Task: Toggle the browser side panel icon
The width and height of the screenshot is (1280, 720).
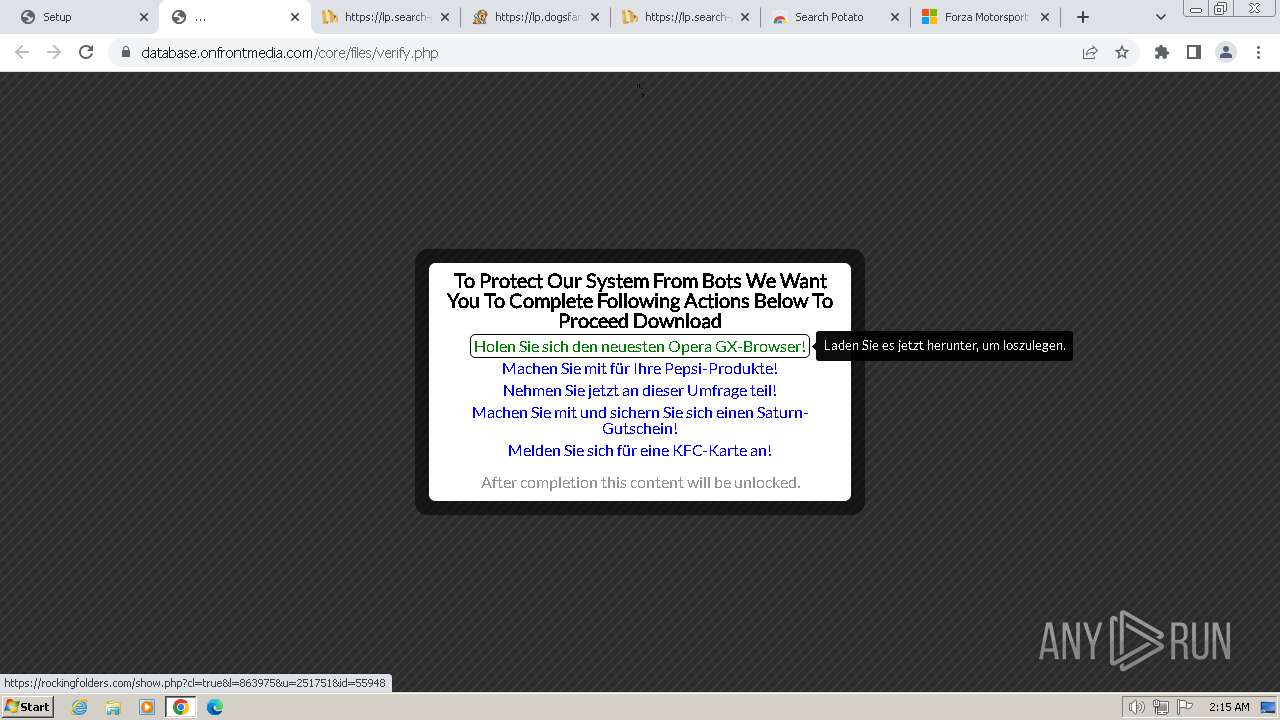Action: coord(1194,52)
